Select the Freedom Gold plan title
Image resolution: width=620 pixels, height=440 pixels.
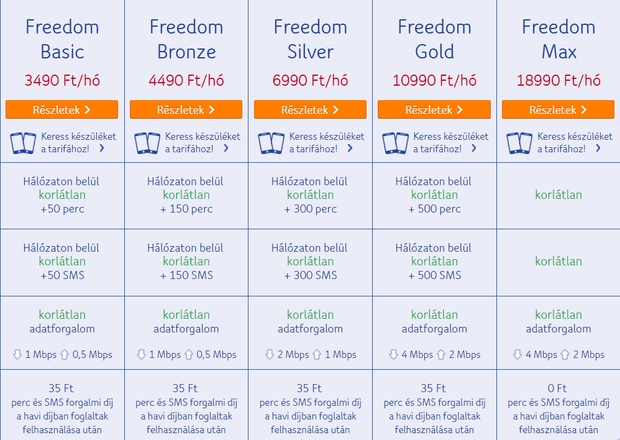pos(434,39)
